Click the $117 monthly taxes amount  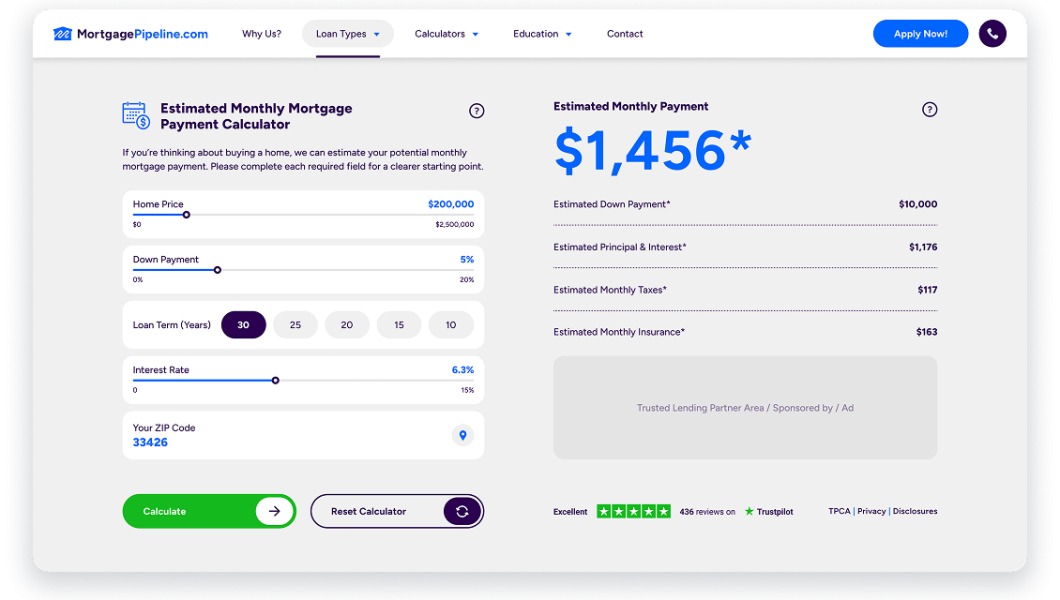coord(928,290)
